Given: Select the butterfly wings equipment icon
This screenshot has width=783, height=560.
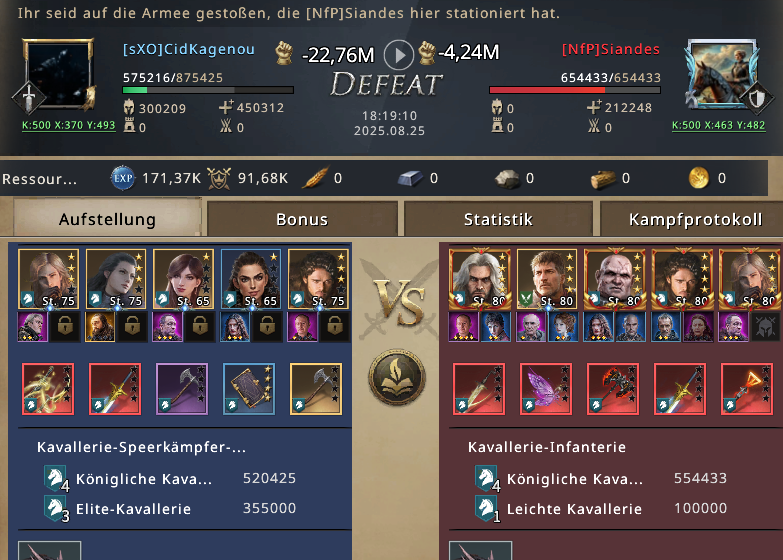Looking at the screenshot, I should pos(546,389).
